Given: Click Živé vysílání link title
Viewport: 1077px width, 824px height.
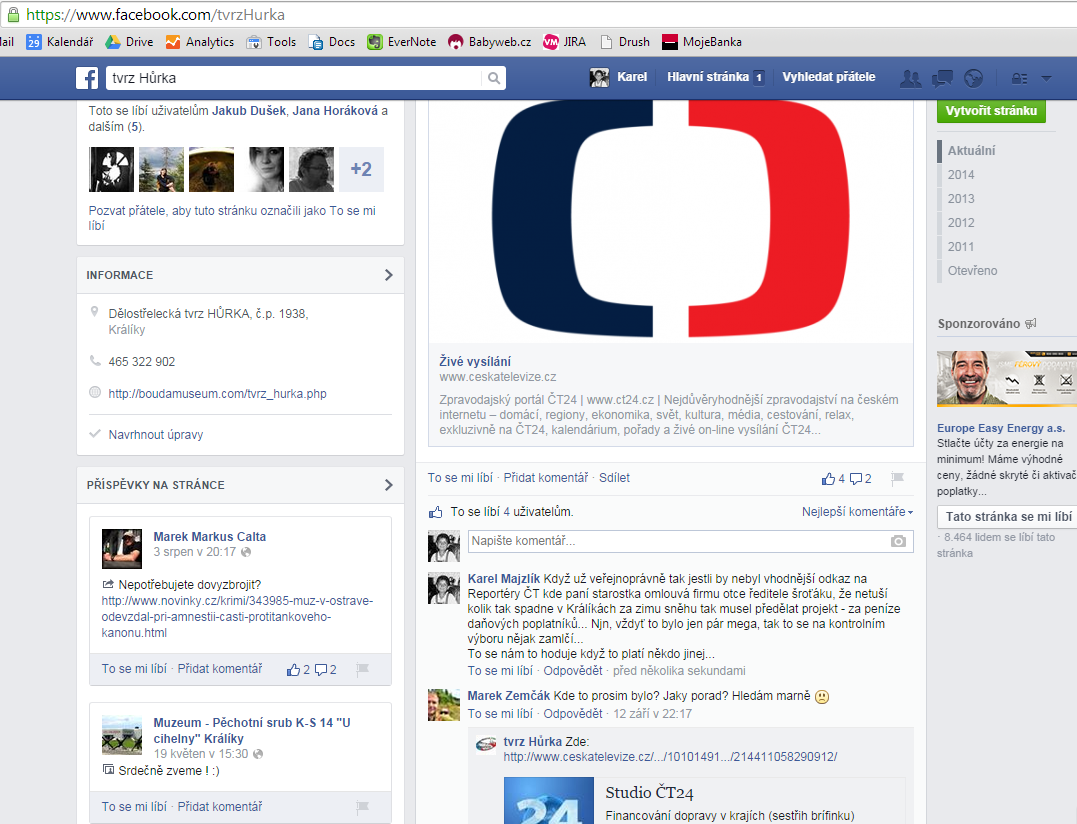Looking at the screenshot, I should coord(475,361).
